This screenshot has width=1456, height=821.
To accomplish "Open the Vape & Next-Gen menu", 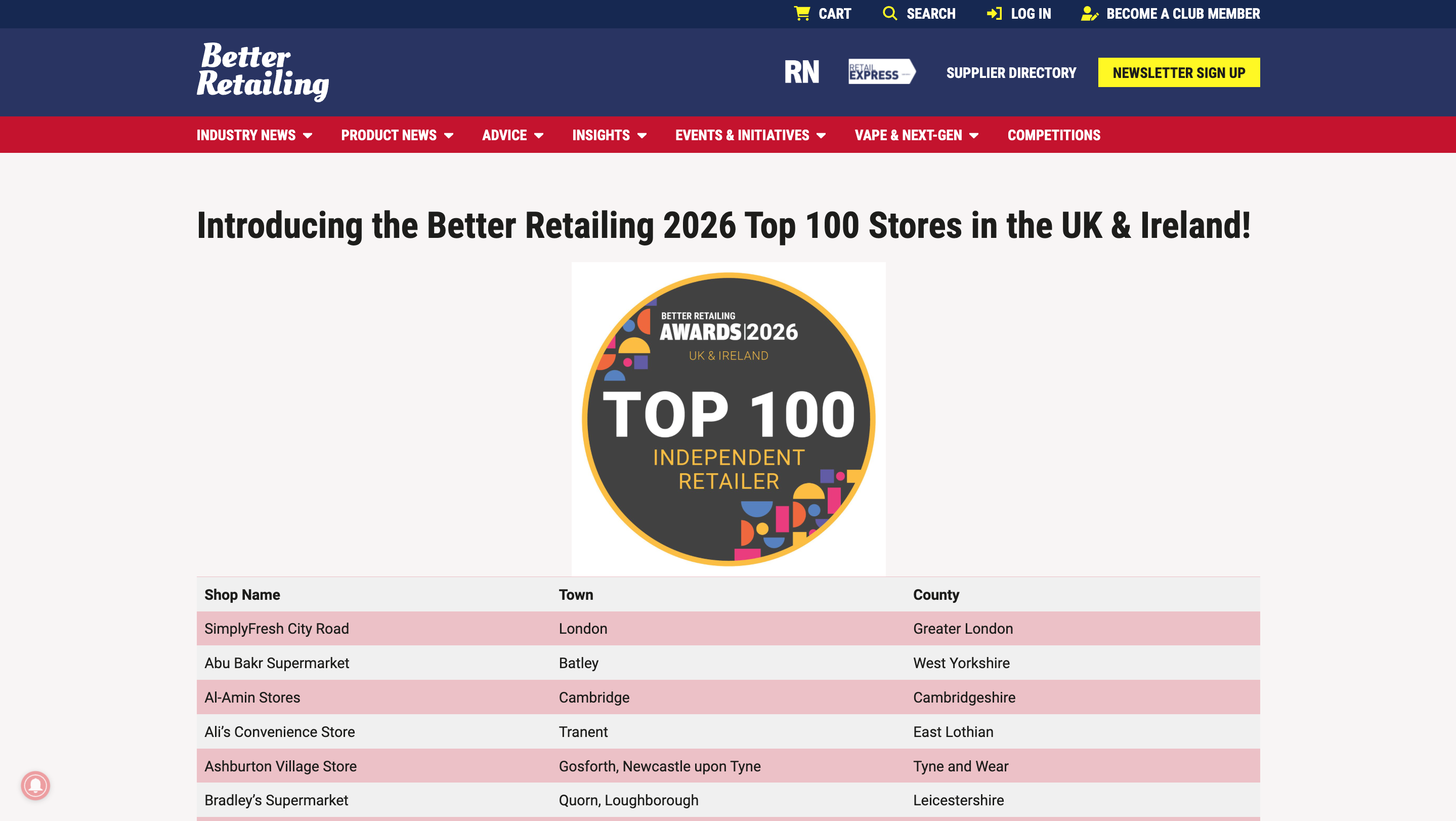I will point(908,135).
